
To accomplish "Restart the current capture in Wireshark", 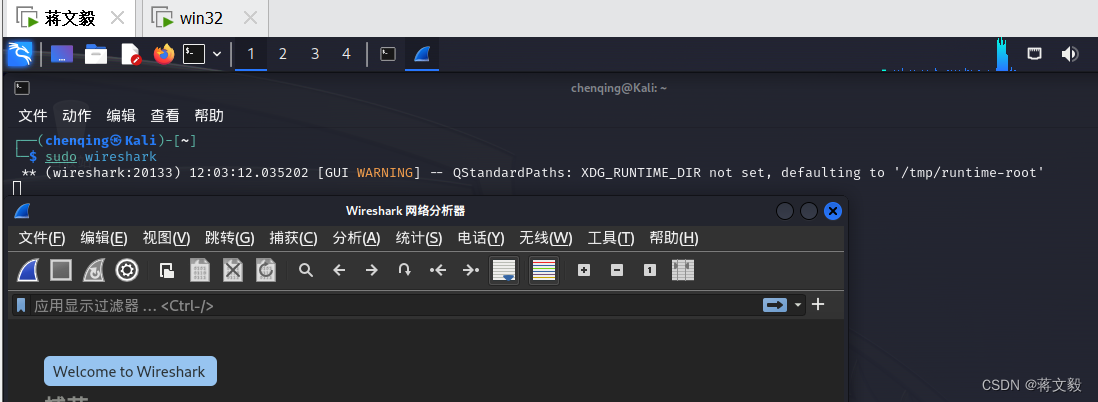I will [x=94, y=270].
